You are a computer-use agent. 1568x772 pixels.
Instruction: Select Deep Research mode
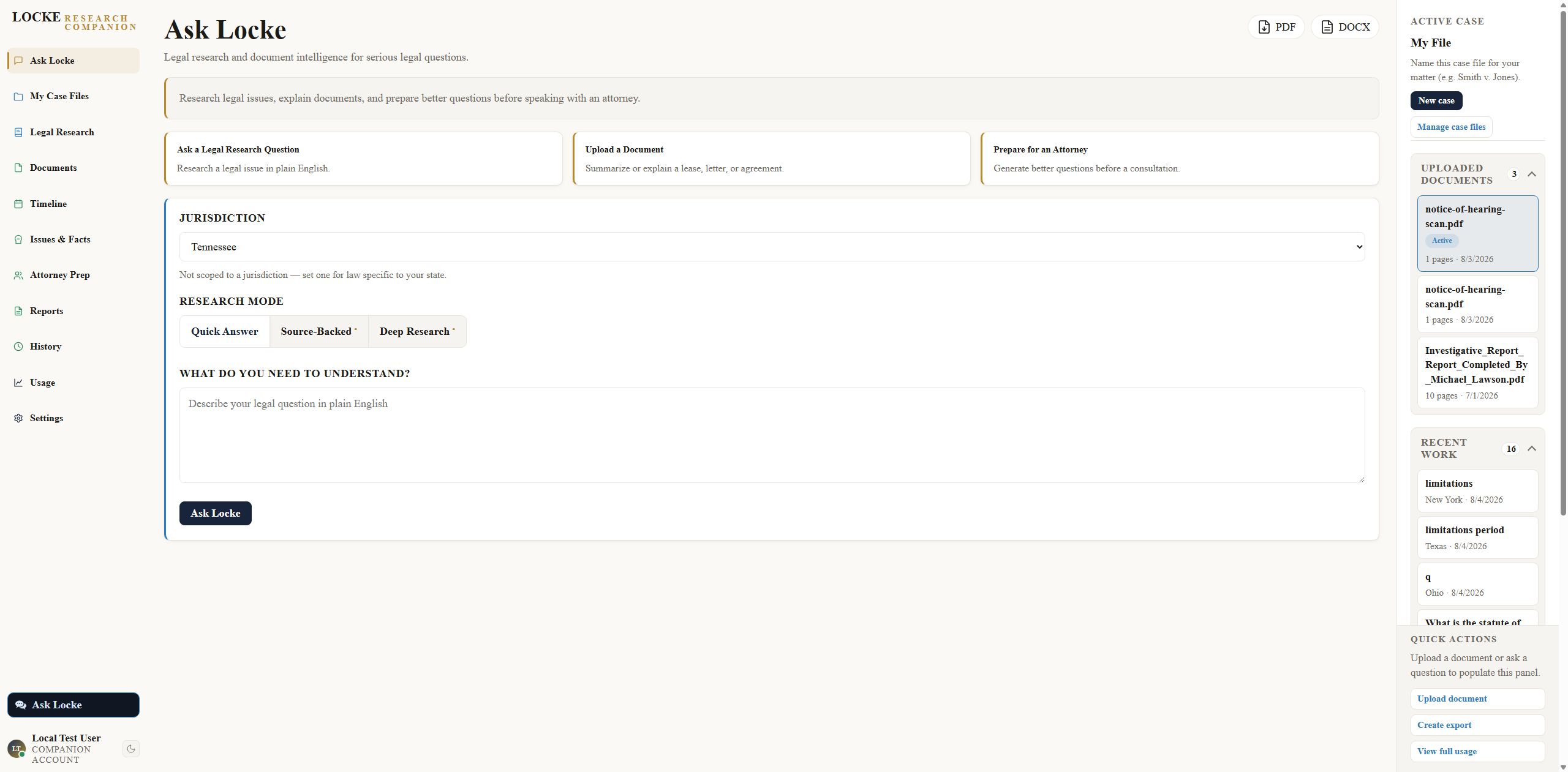417,331
